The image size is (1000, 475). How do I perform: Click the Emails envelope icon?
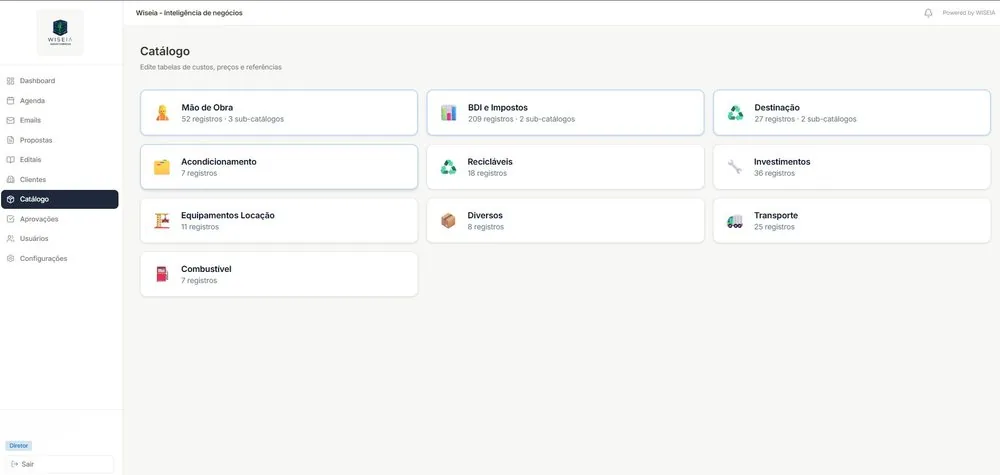(10, 121)
